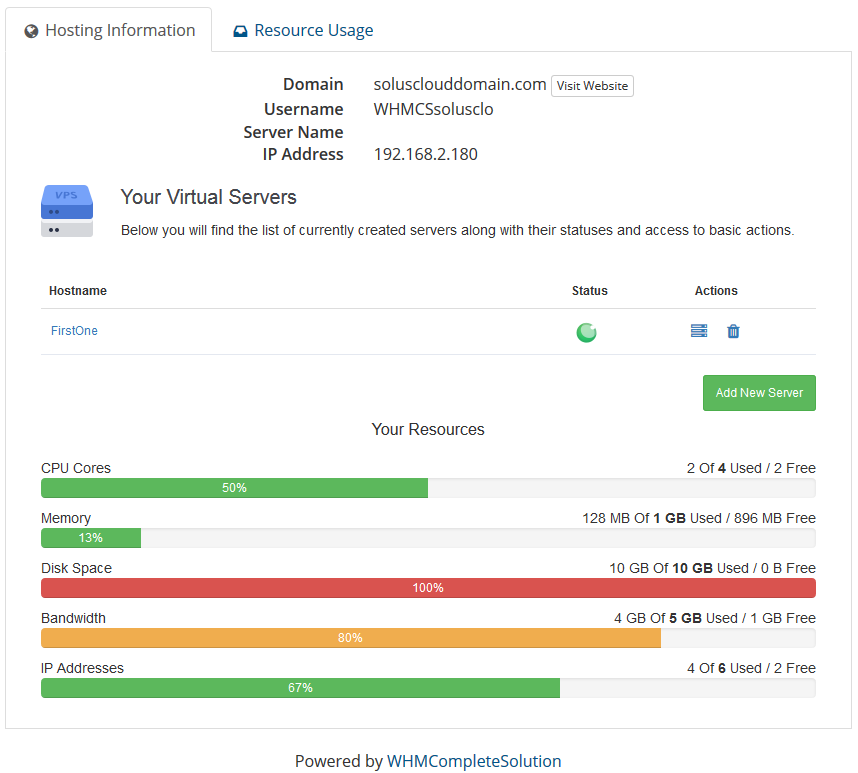The height and width of the screenshot is (773, 858).
Task: Click the Visit Website button
Action: tap(592, 86)
